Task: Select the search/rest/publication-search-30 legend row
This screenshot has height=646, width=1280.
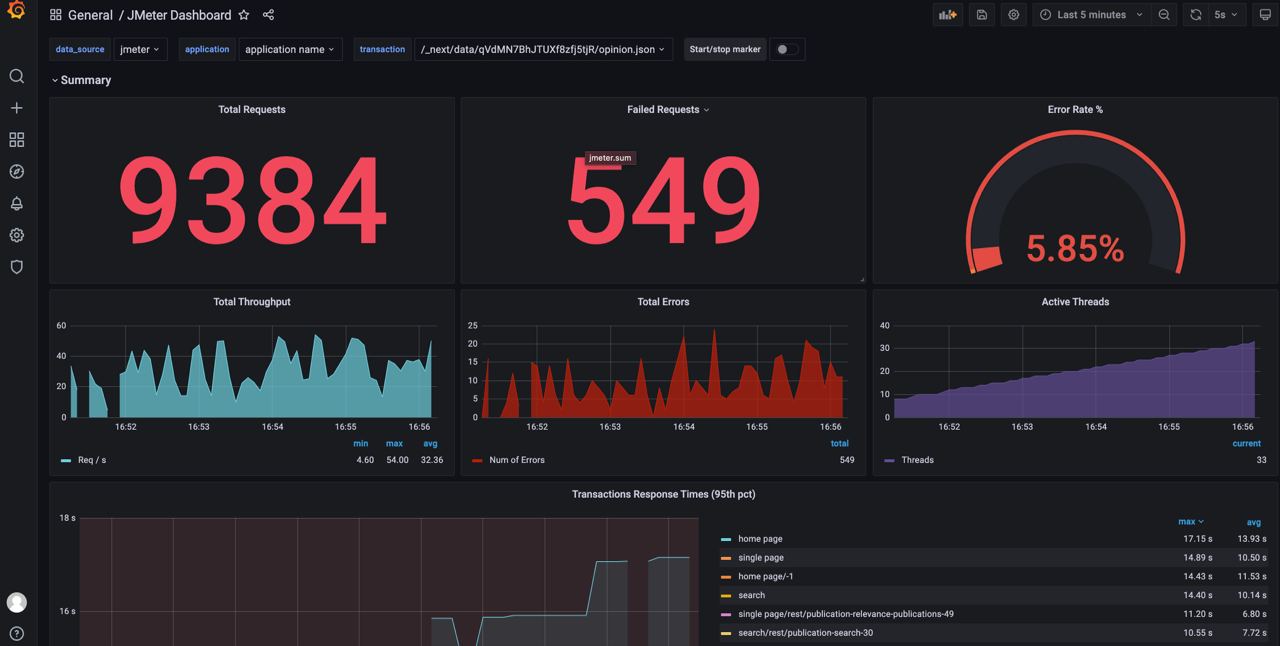Action: (994, 633)
